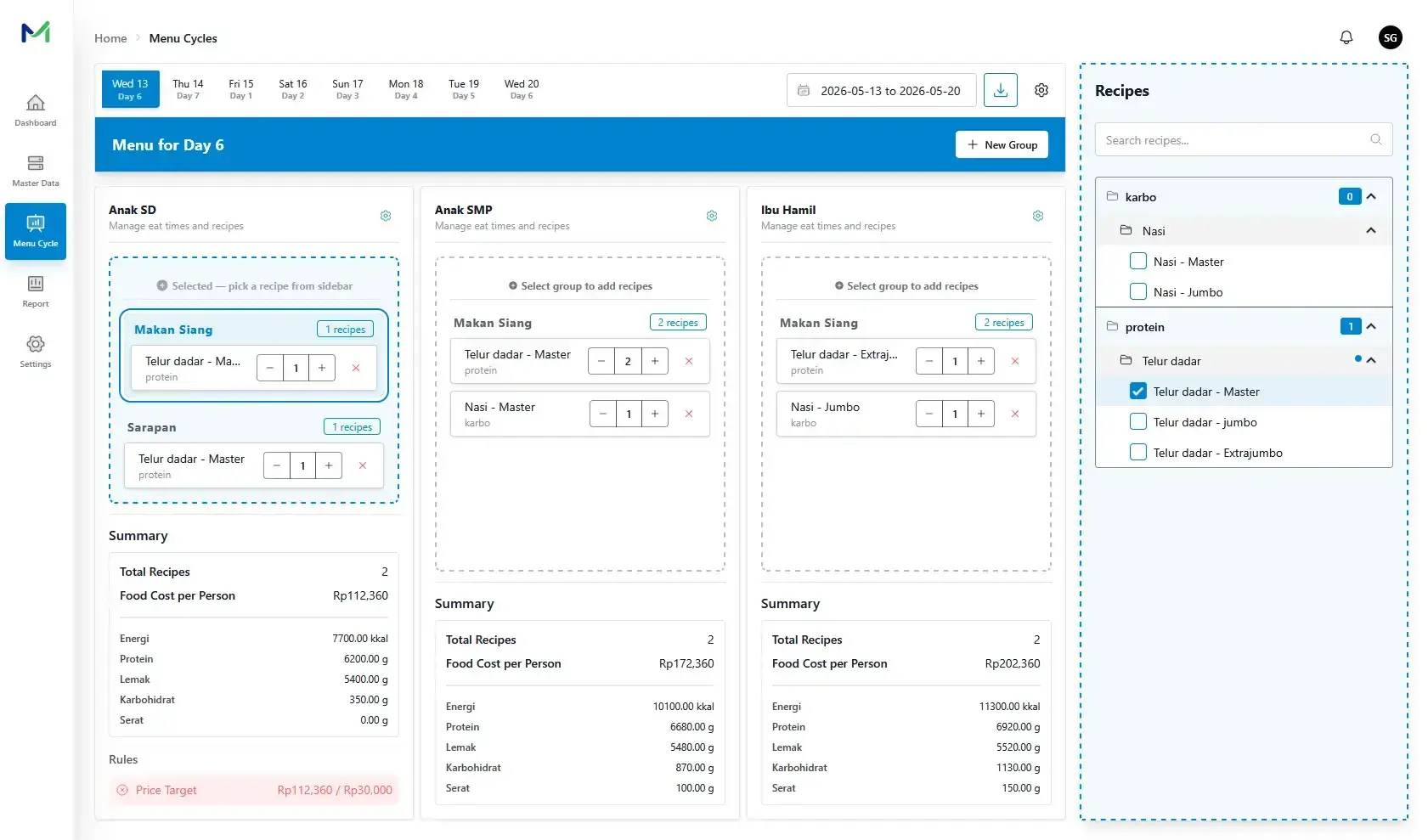Viewport: 1428px width, 840px height.
Task: Download the menu cycle export
Action: tap(1001, 90)
